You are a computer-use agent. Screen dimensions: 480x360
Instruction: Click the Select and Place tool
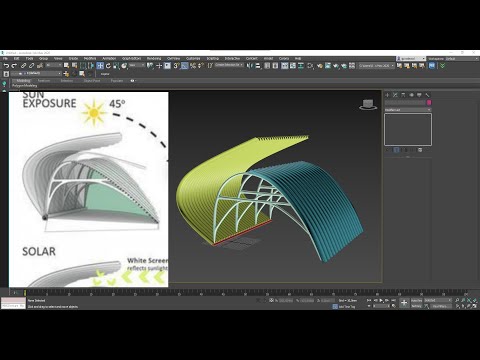click(124, 66)
